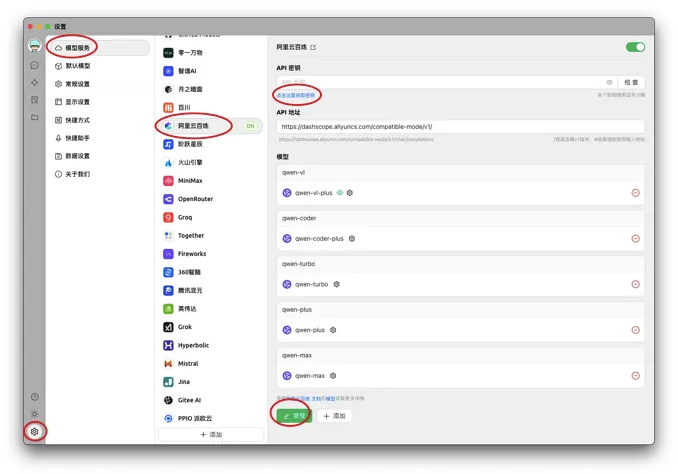Open the chat assistant sidebar icon
The height and width of the screenshot is (474, 678).
click(35, 65)
